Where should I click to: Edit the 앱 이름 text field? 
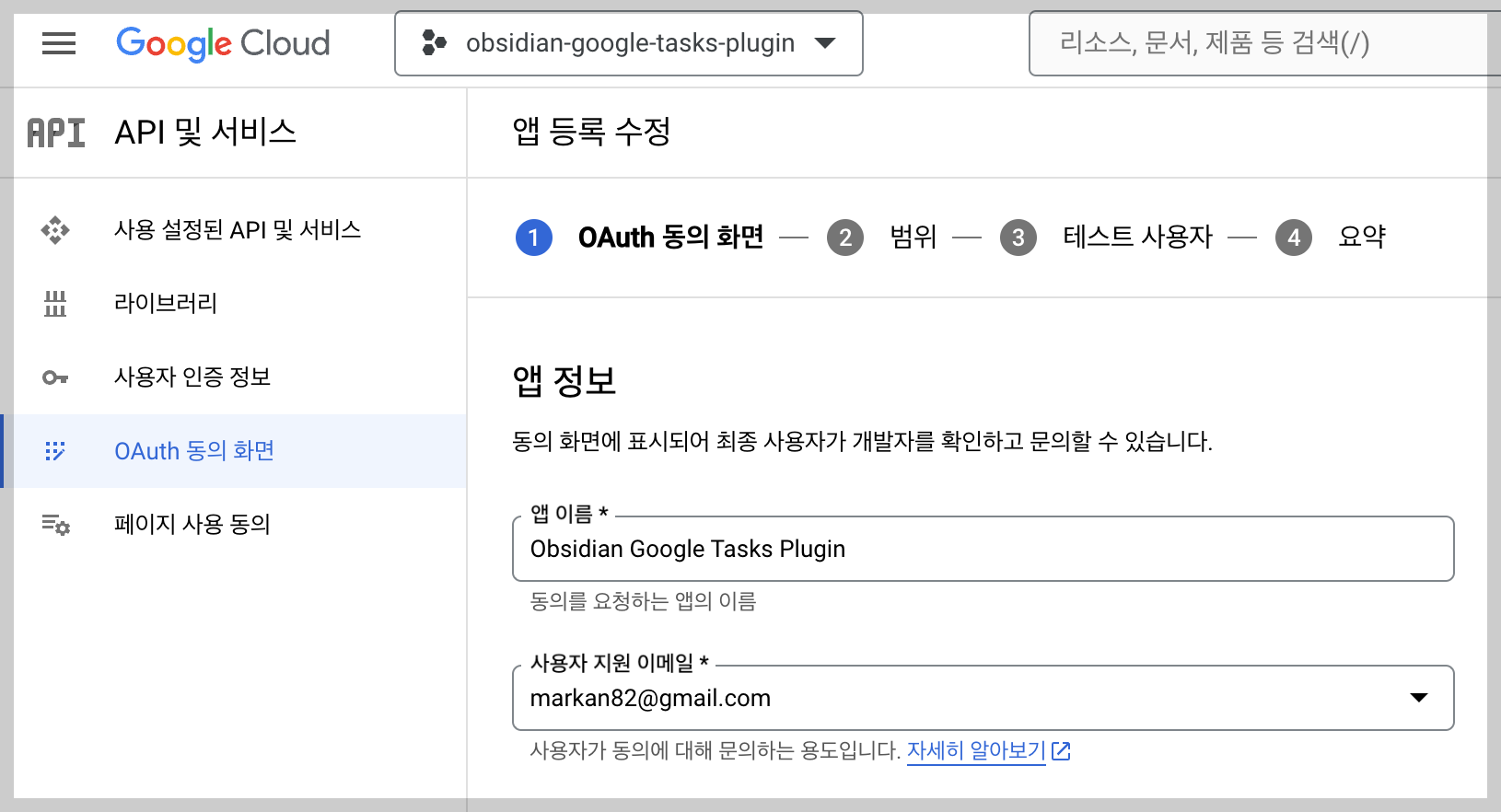[983, 549]
